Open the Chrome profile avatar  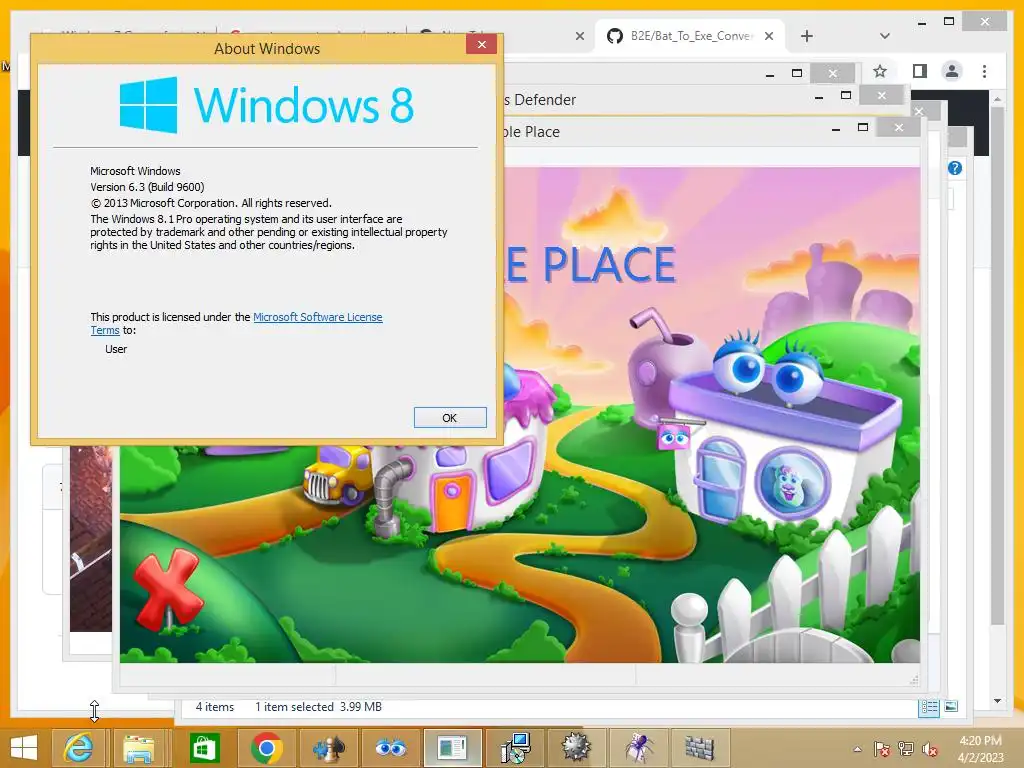pyautogui.click(x=952, y=71)
